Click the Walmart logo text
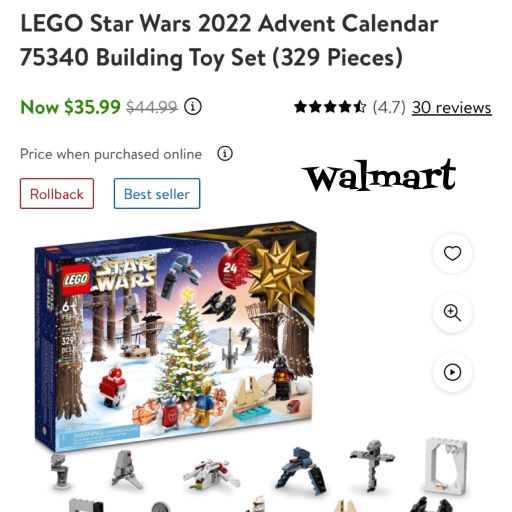This screenshot has width=512, height=512. coord(379,175)
